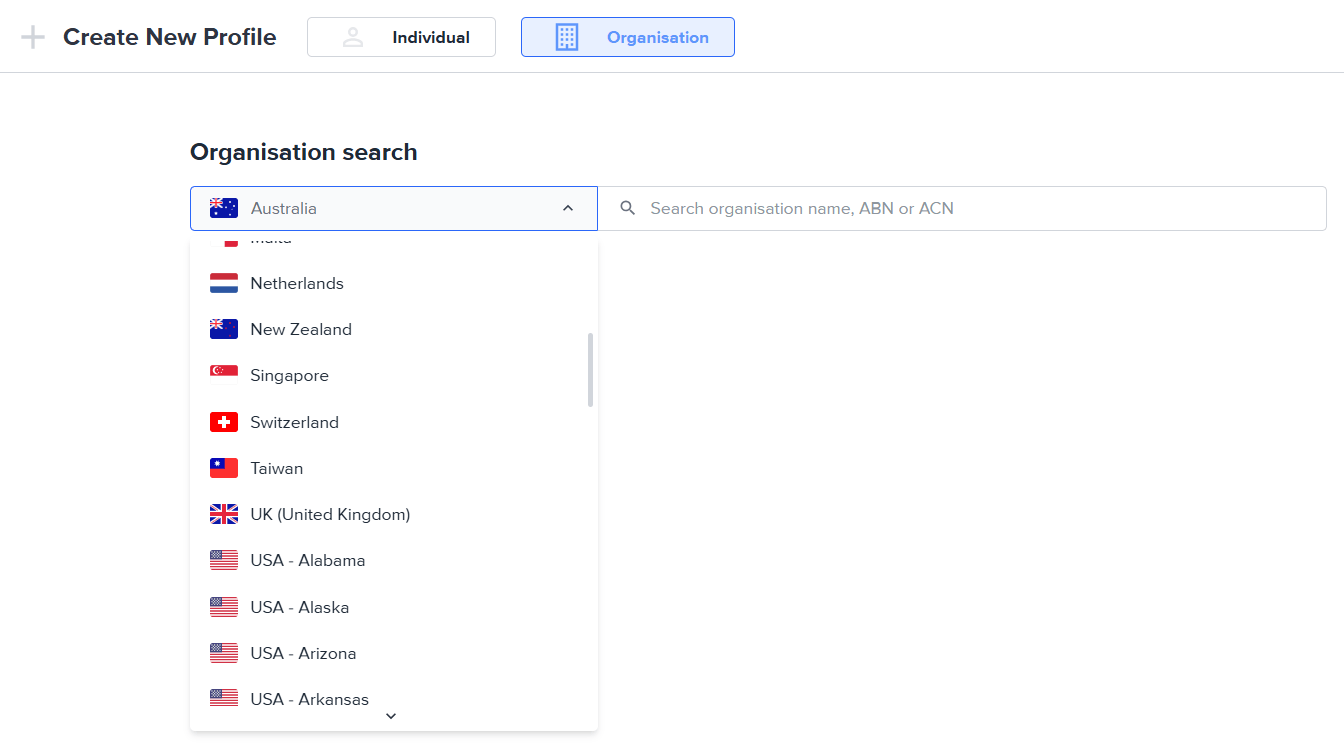Click the up chevron in country selector
The image size is (1344, 752).
pyautogui.click(x=568, y=208)
